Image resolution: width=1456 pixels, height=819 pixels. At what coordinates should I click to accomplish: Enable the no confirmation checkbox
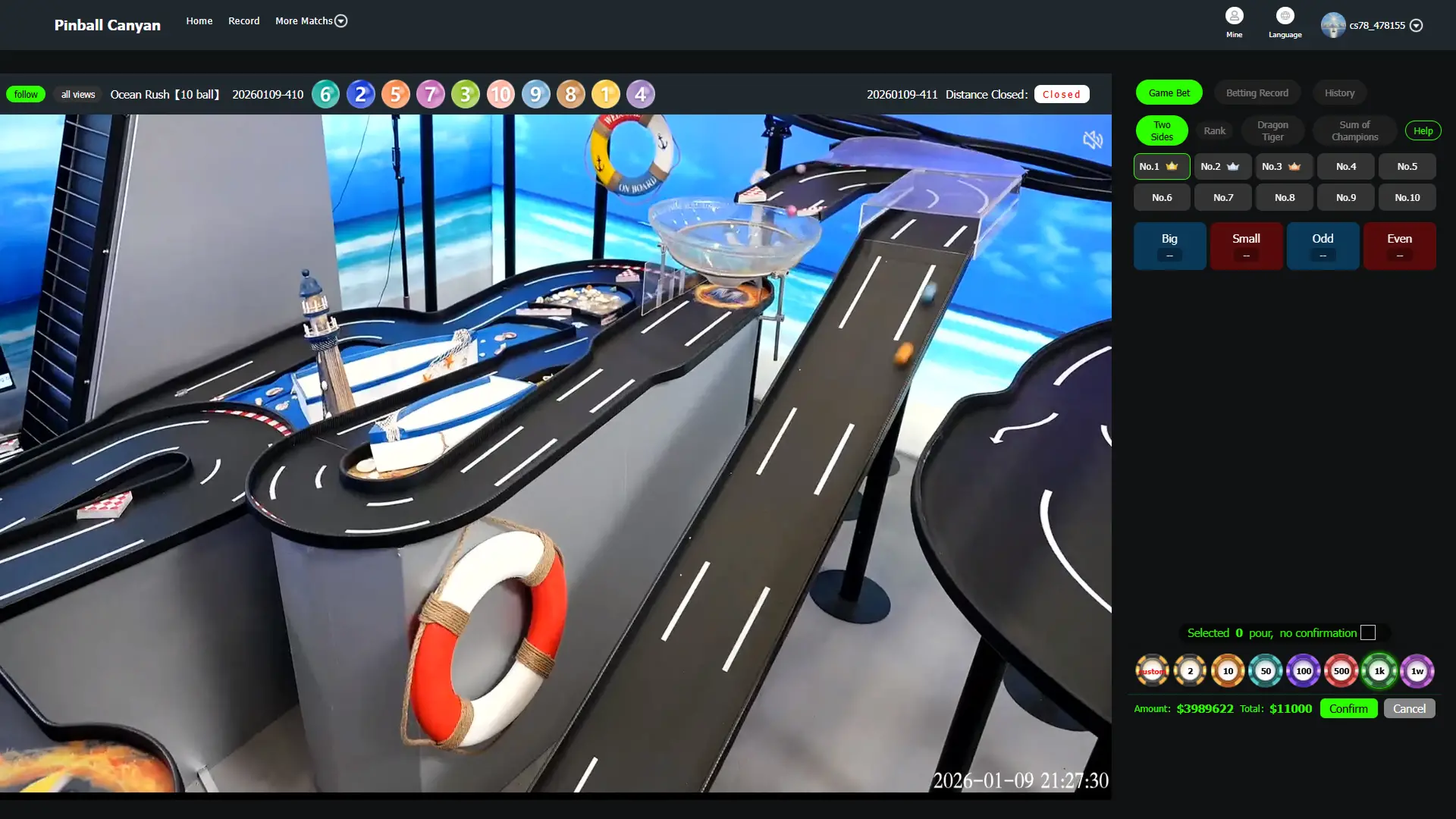click(1368, 633)
